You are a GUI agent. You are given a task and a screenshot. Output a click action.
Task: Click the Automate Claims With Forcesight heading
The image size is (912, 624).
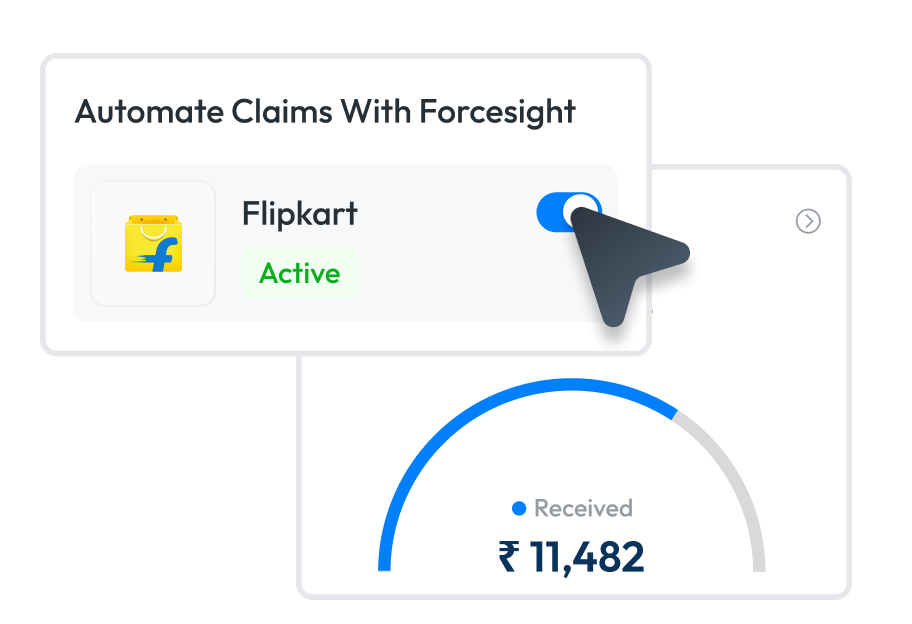tap(325, 111)
